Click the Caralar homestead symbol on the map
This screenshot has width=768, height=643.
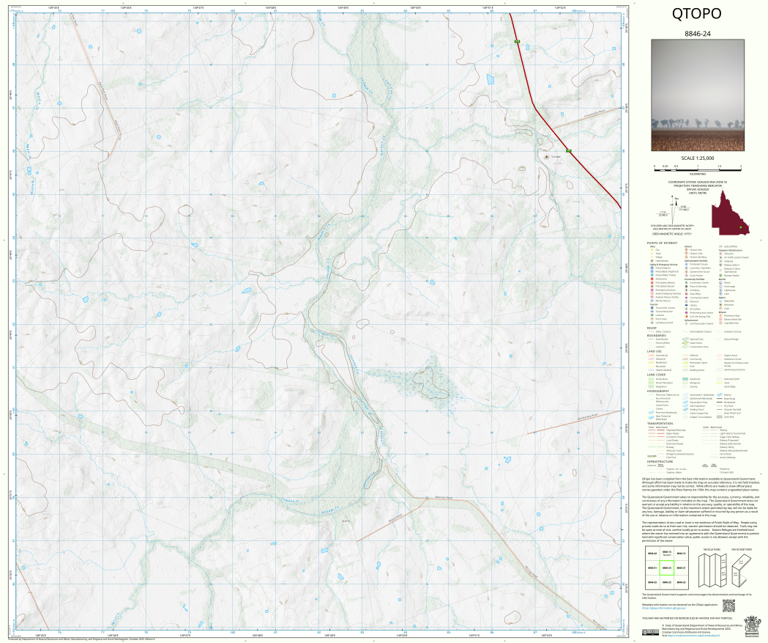pos(547,157)
